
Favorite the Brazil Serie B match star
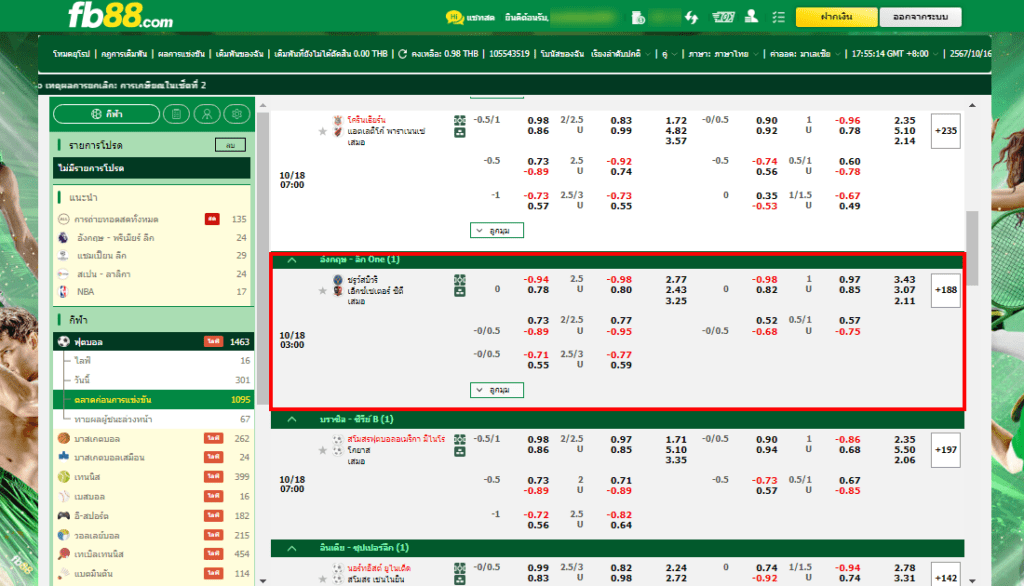coord(323,450)
